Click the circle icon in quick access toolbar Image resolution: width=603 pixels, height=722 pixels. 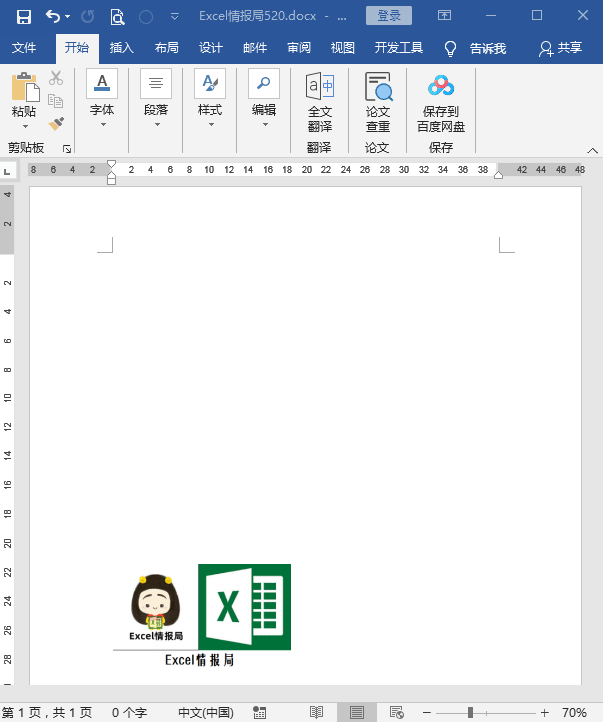(x=146, y=17)
